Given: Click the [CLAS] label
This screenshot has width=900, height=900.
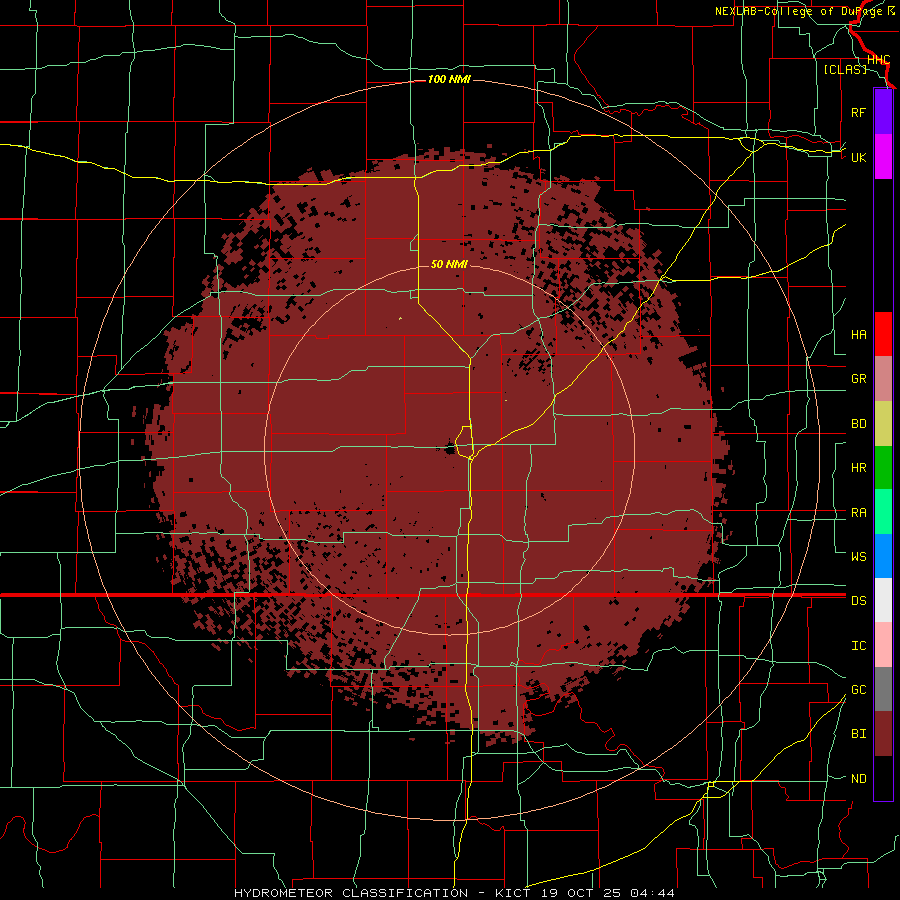Looking at the screenshot, I should (845, 69).
